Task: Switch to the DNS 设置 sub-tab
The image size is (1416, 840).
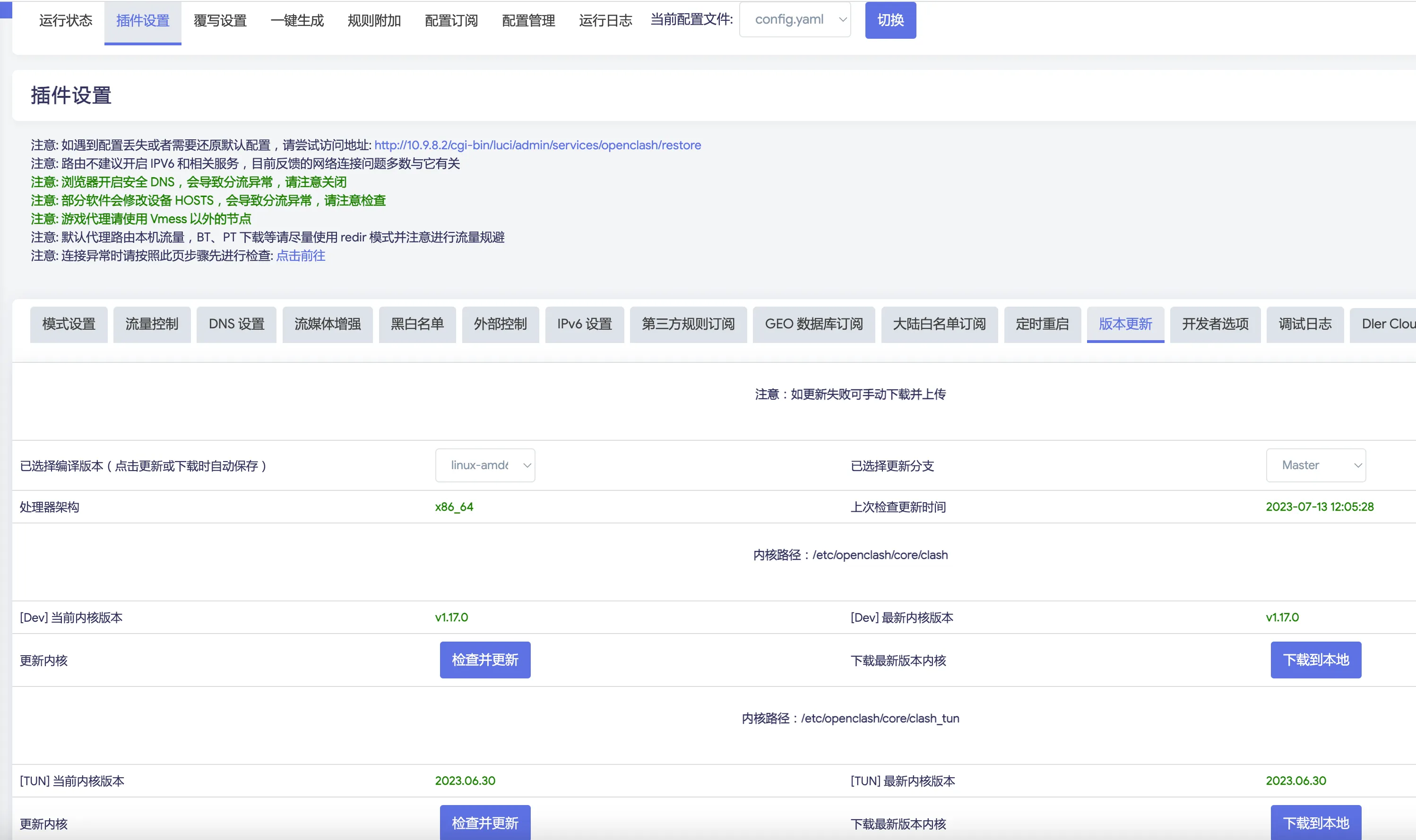Action: (x=236, y=325)
